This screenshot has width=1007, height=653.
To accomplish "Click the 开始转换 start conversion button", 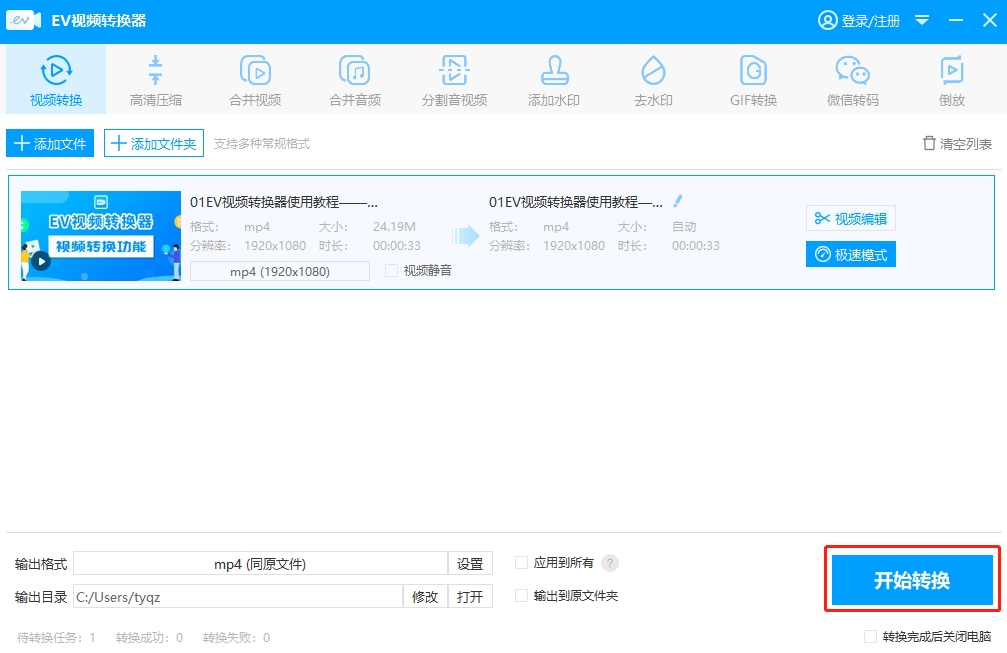I will click(x=910, y=580).
